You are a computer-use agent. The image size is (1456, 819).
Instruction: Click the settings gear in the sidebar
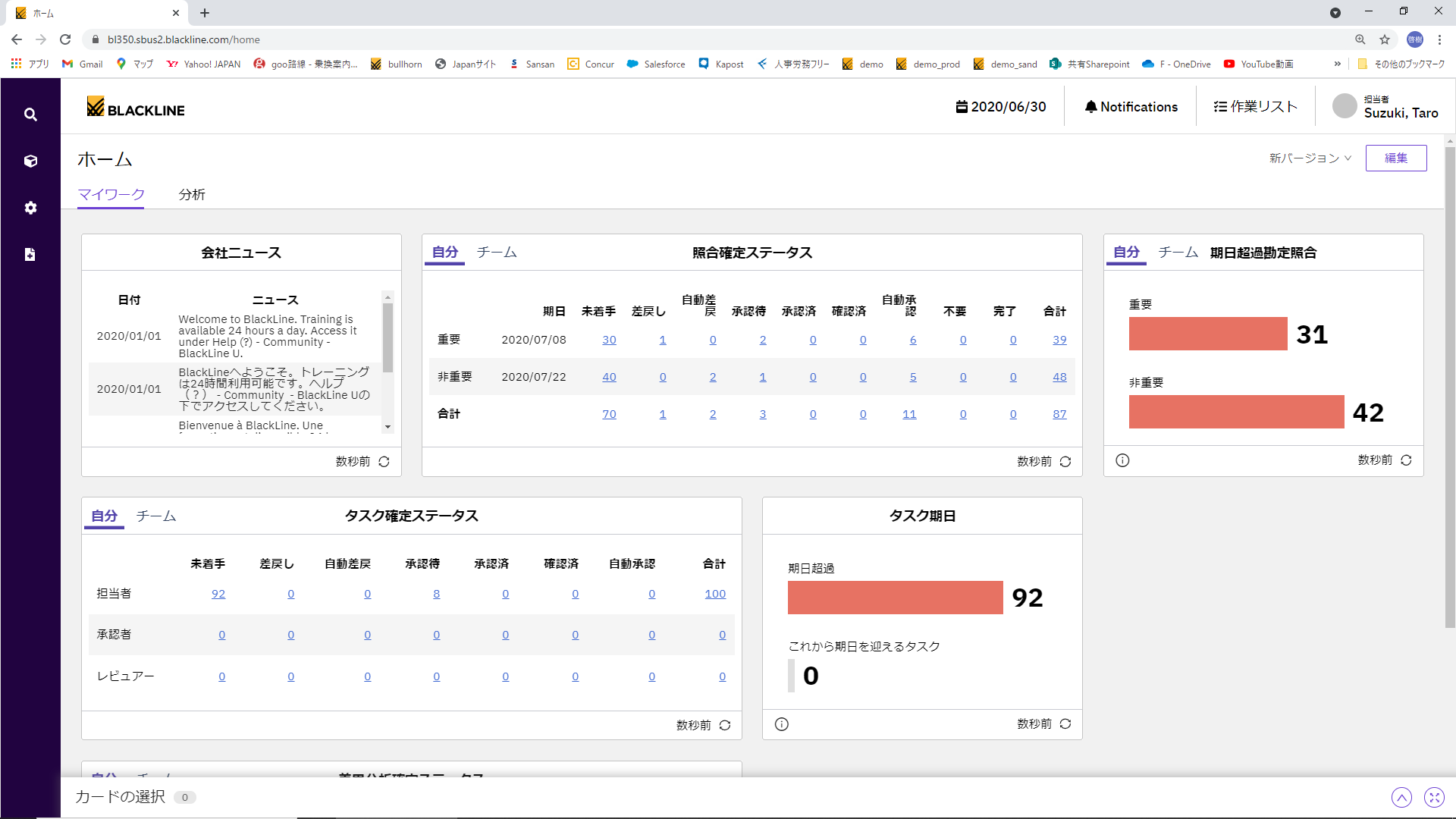(30, 208)
